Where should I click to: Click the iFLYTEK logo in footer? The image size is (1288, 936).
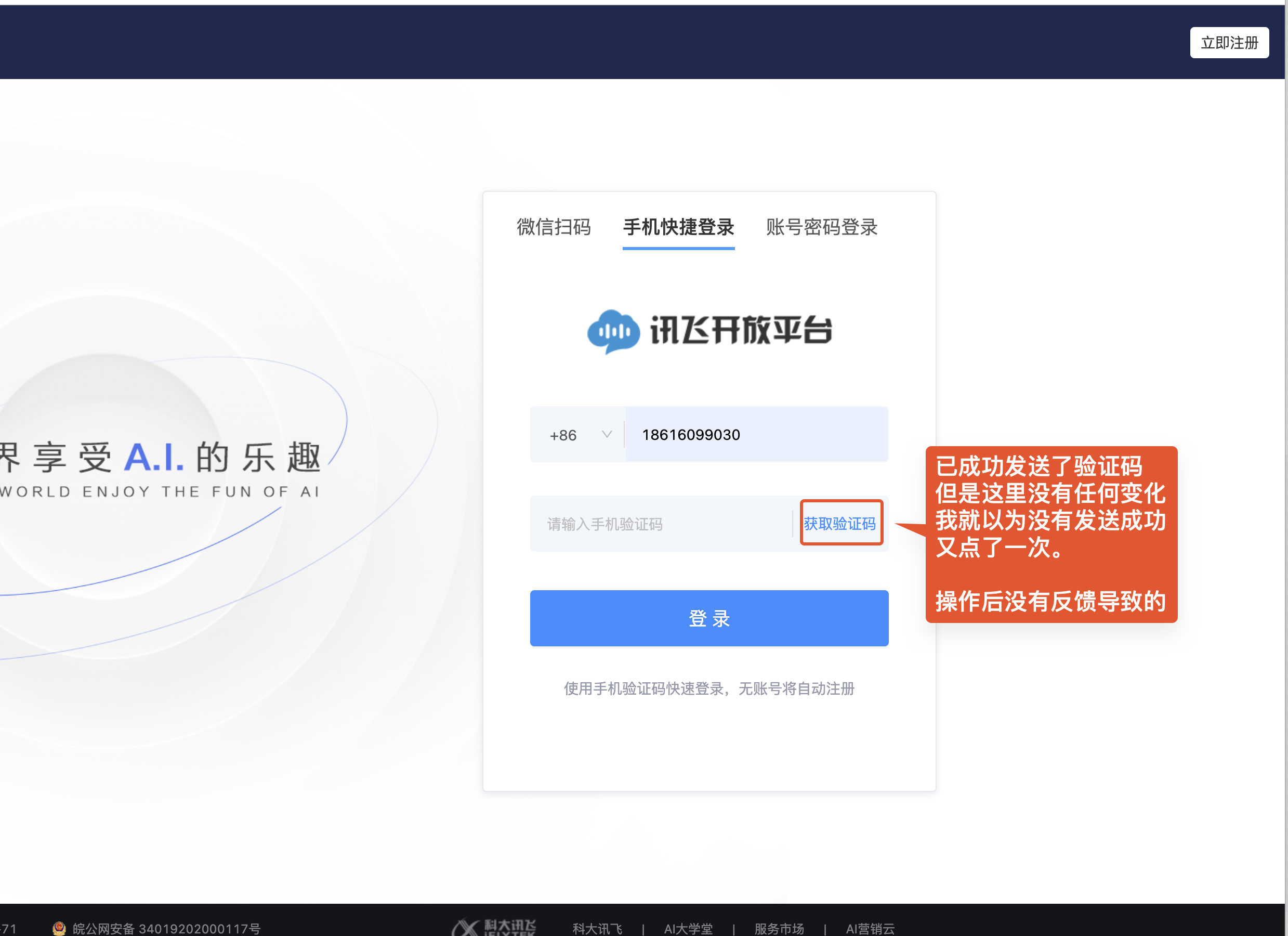click(494, 928)
